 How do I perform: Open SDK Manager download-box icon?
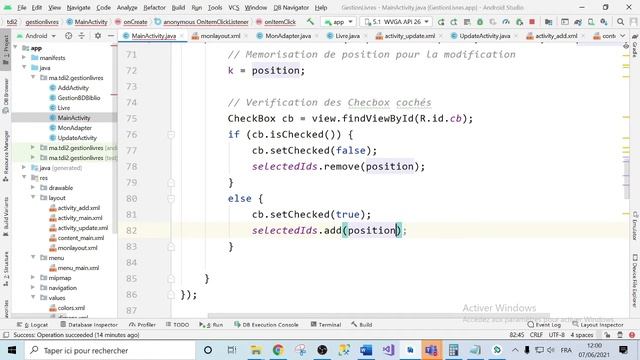[604, 22]
